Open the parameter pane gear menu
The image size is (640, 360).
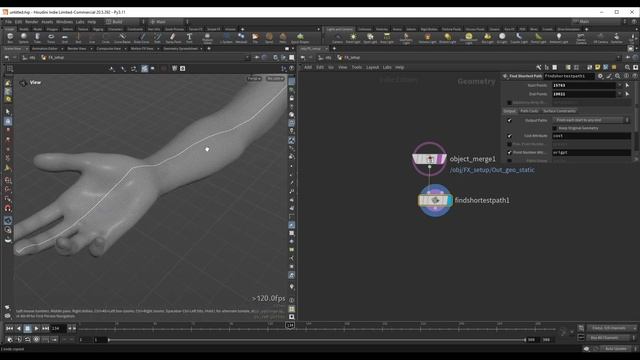pyautogui.click(x=600, y=76)
